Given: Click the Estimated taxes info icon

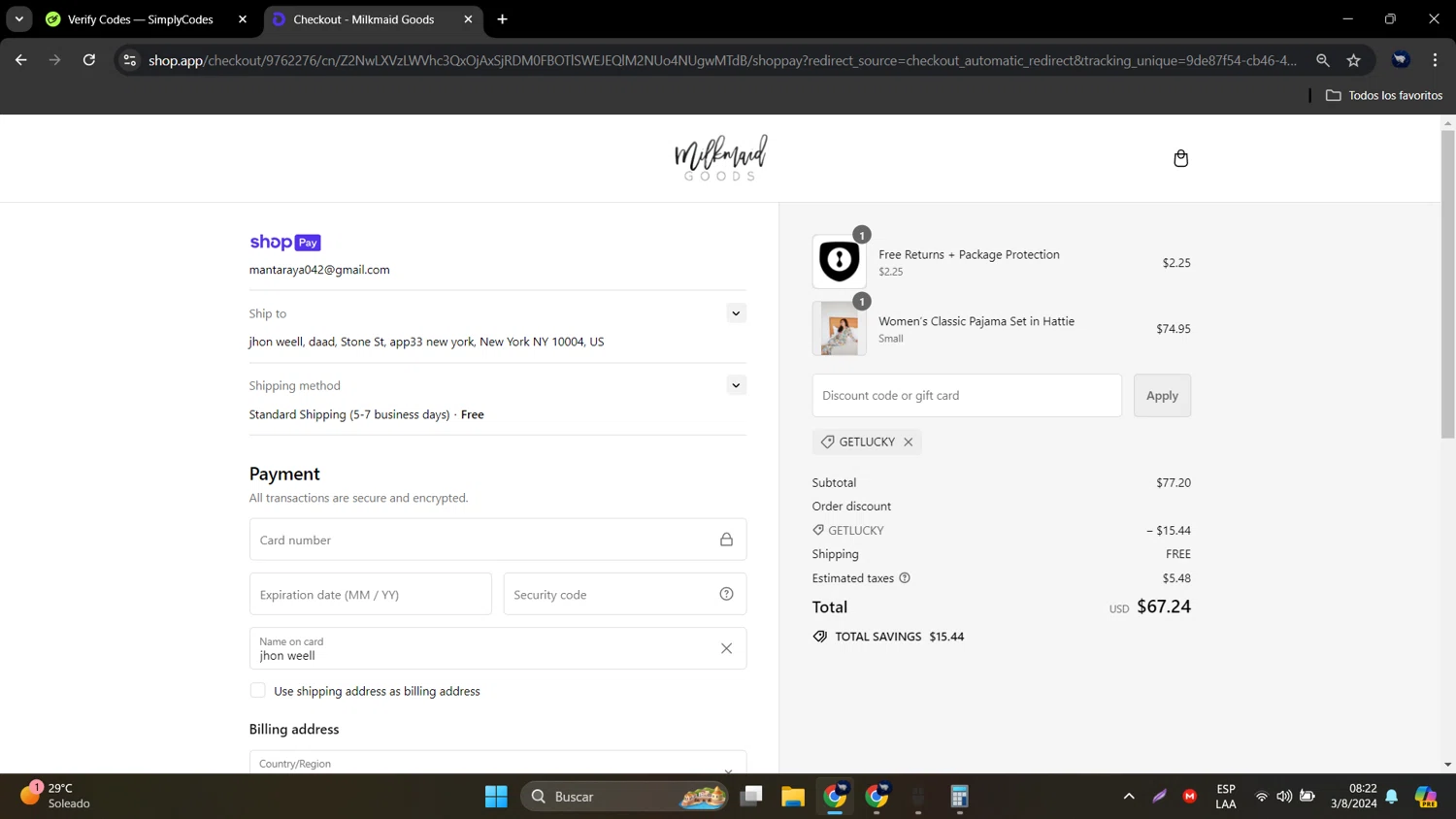Looking at the screenshot, I should pyautogui.click(x=905, y=578).
